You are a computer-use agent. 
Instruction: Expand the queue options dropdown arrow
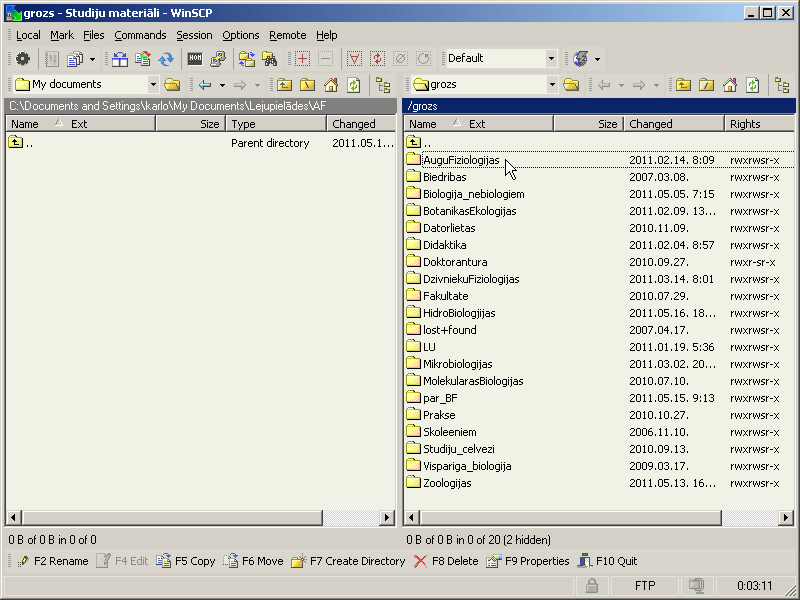click(x=92, y=59)
